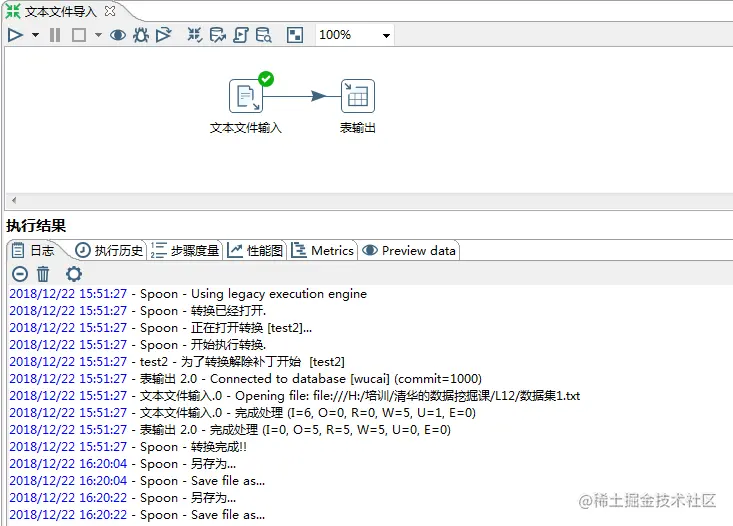This screenshot has height=526, width=733.
Task: Open the Metrics tab
Action: pos(323,251)
